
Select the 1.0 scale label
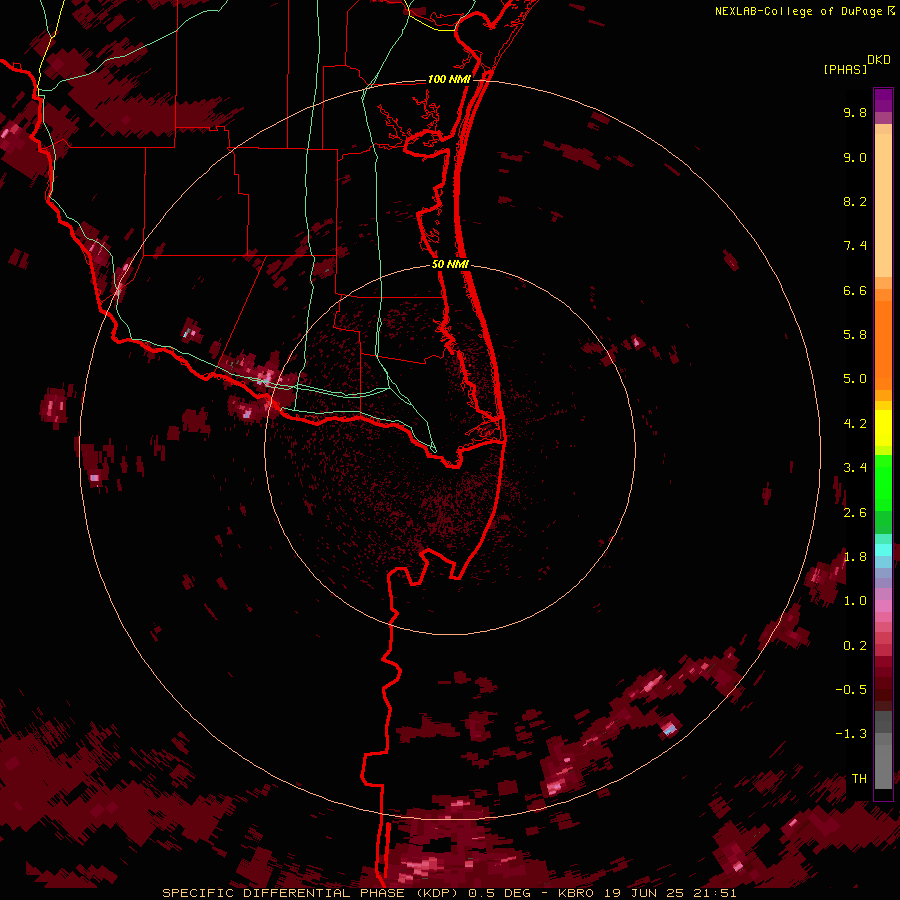(855, 601)
